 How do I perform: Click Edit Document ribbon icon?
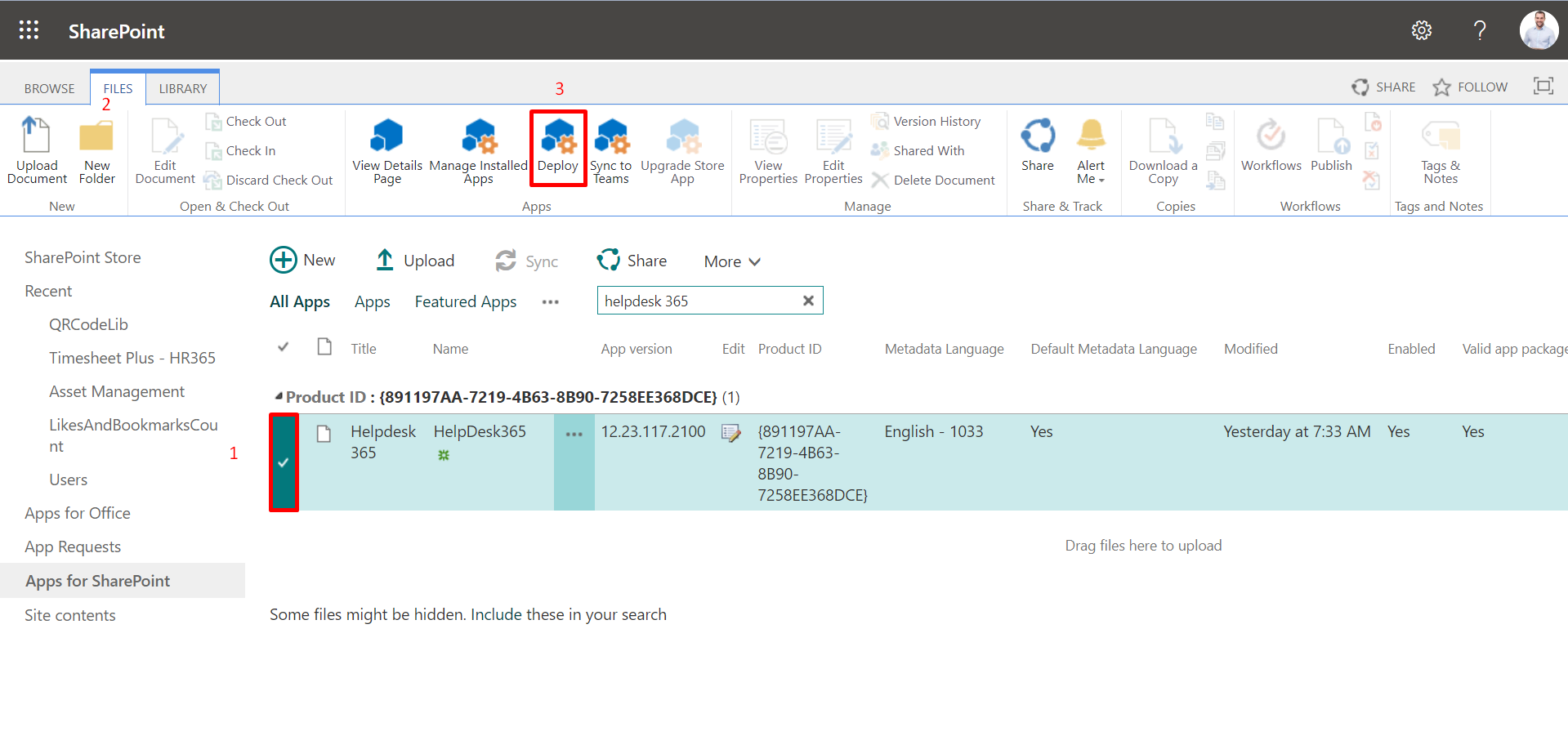coord(165,151)
